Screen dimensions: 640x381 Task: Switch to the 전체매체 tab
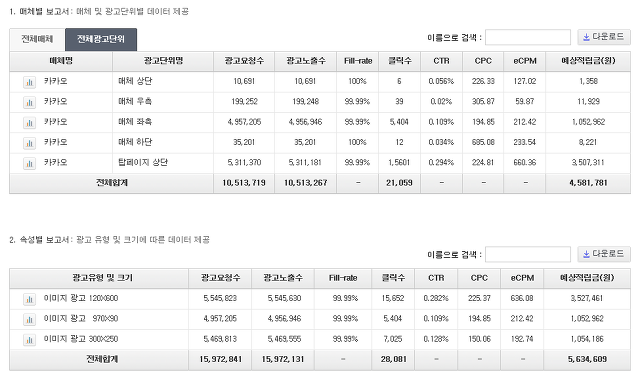coord(37,39)
